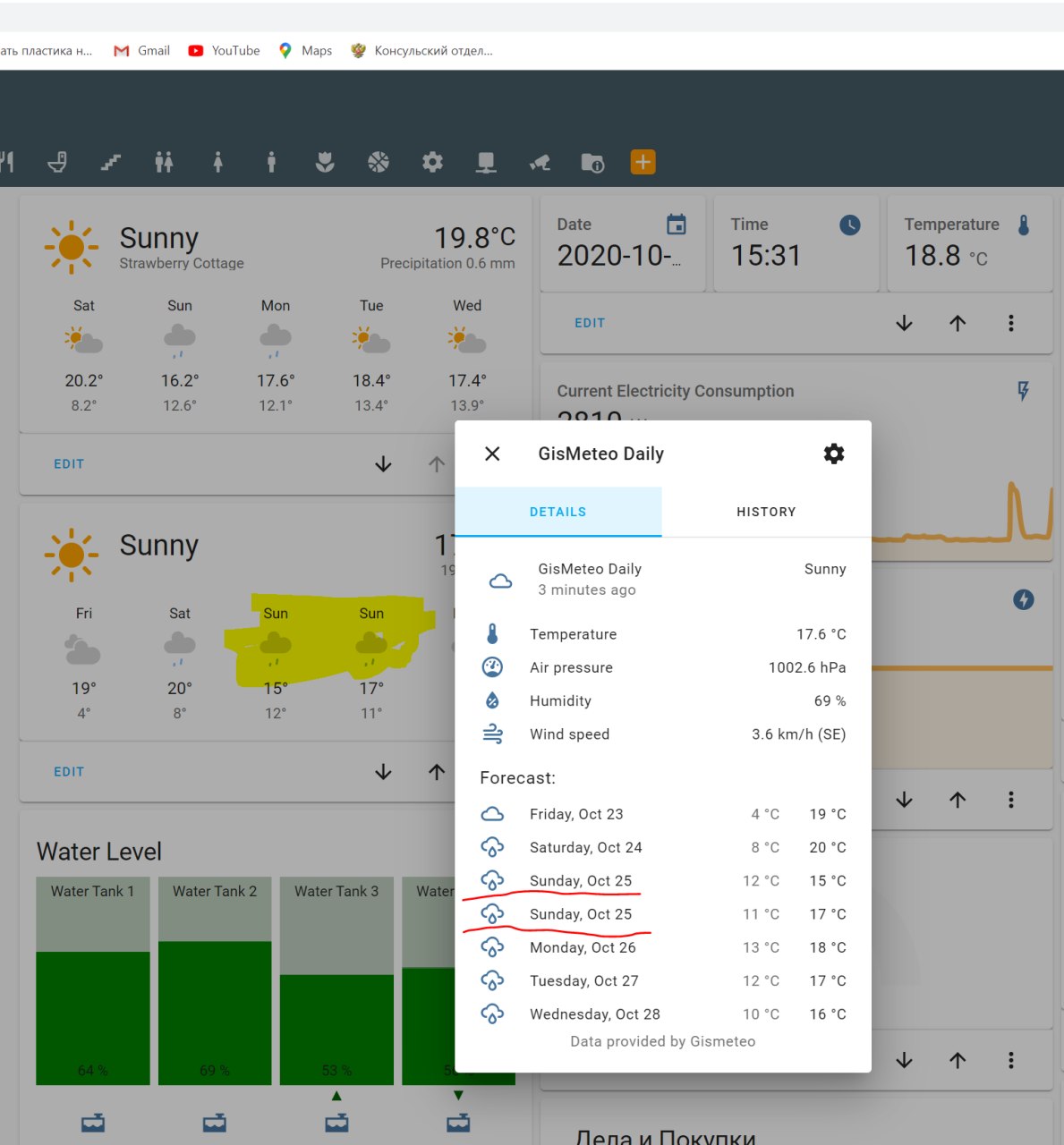Open the Maps bookmark
The height and width of the screenshot is (1145, 1064).
305,51
